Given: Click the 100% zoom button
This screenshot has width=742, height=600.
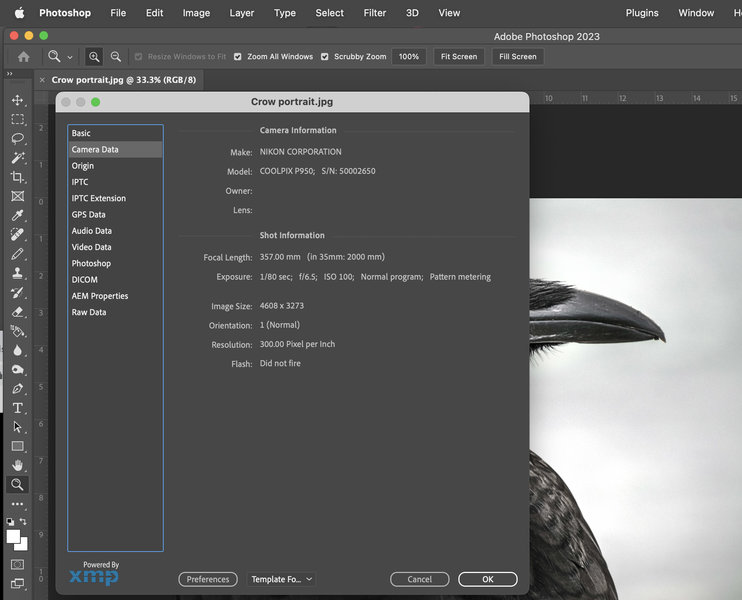Looking at the screenshot, I should coord(409,57).
